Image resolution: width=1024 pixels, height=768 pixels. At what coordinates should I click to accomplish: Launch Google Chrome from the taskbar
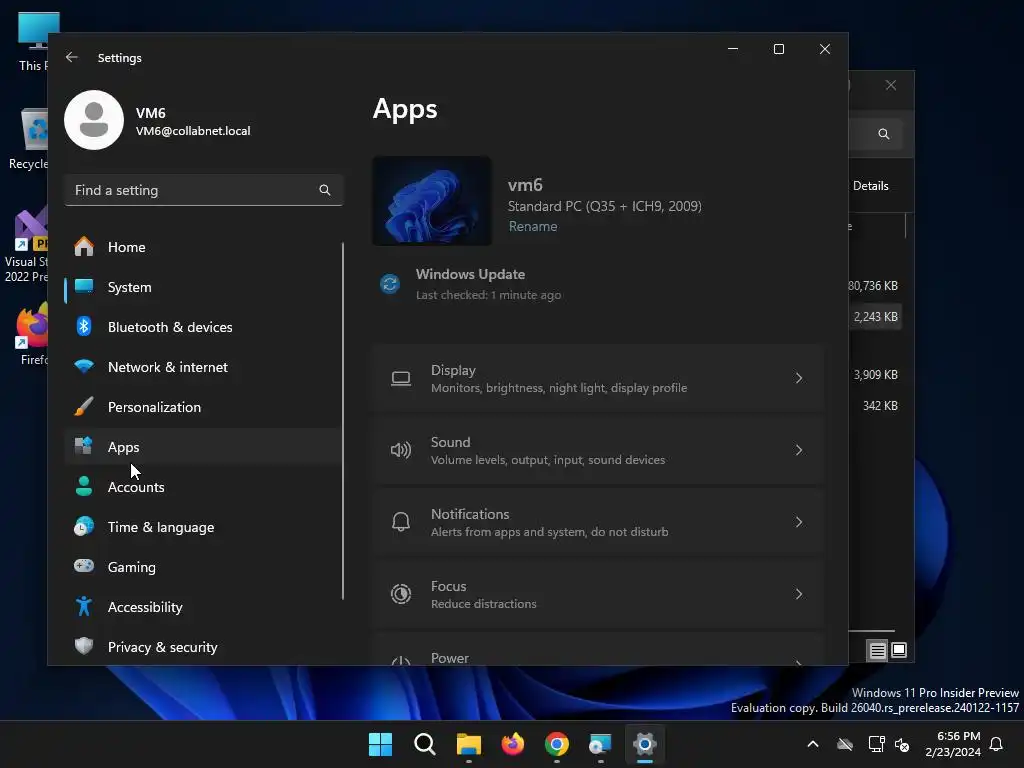tap(556, 744)
